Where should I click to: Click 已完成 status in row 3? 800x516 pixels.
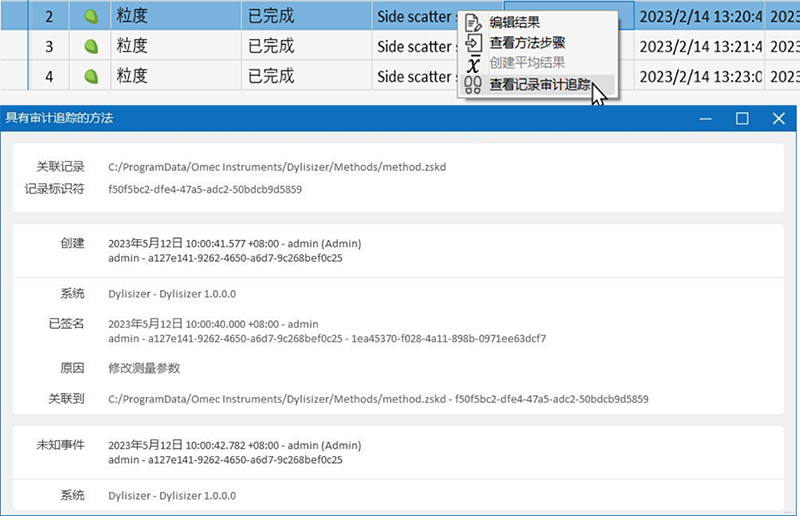(307, 46)
